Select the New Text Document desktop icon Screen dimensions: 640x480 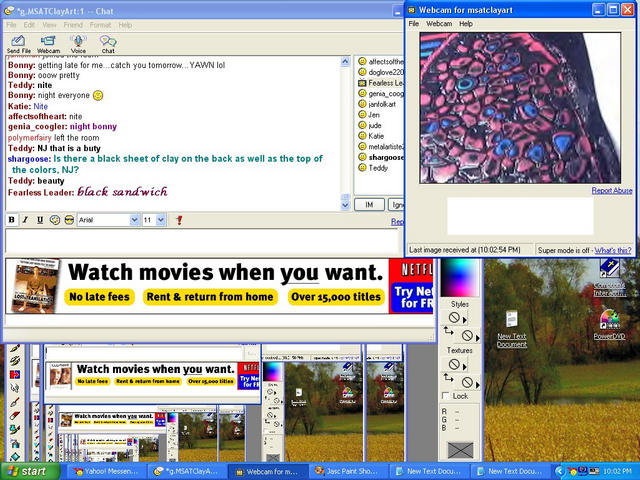point(512,329)
